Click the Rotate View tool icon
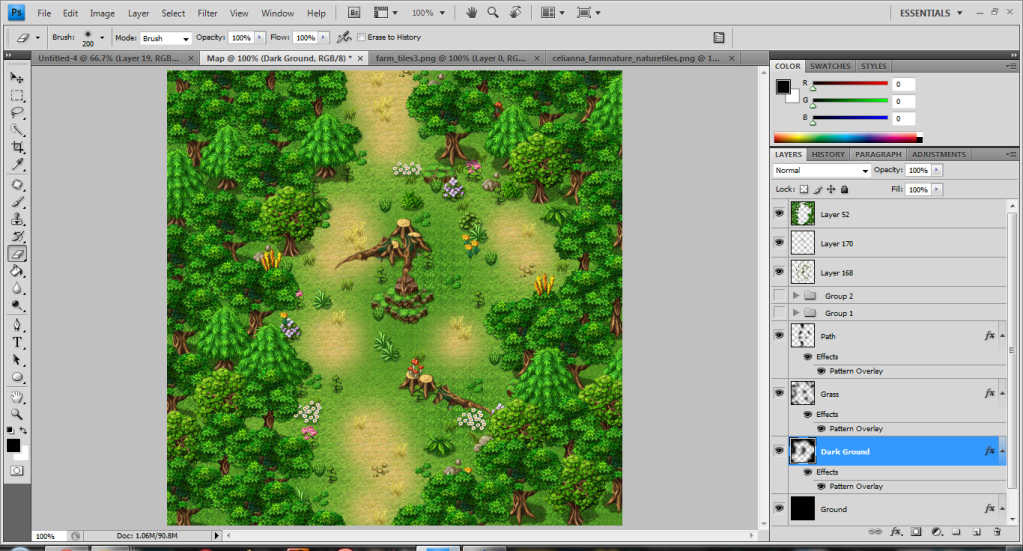 (515, 12)
